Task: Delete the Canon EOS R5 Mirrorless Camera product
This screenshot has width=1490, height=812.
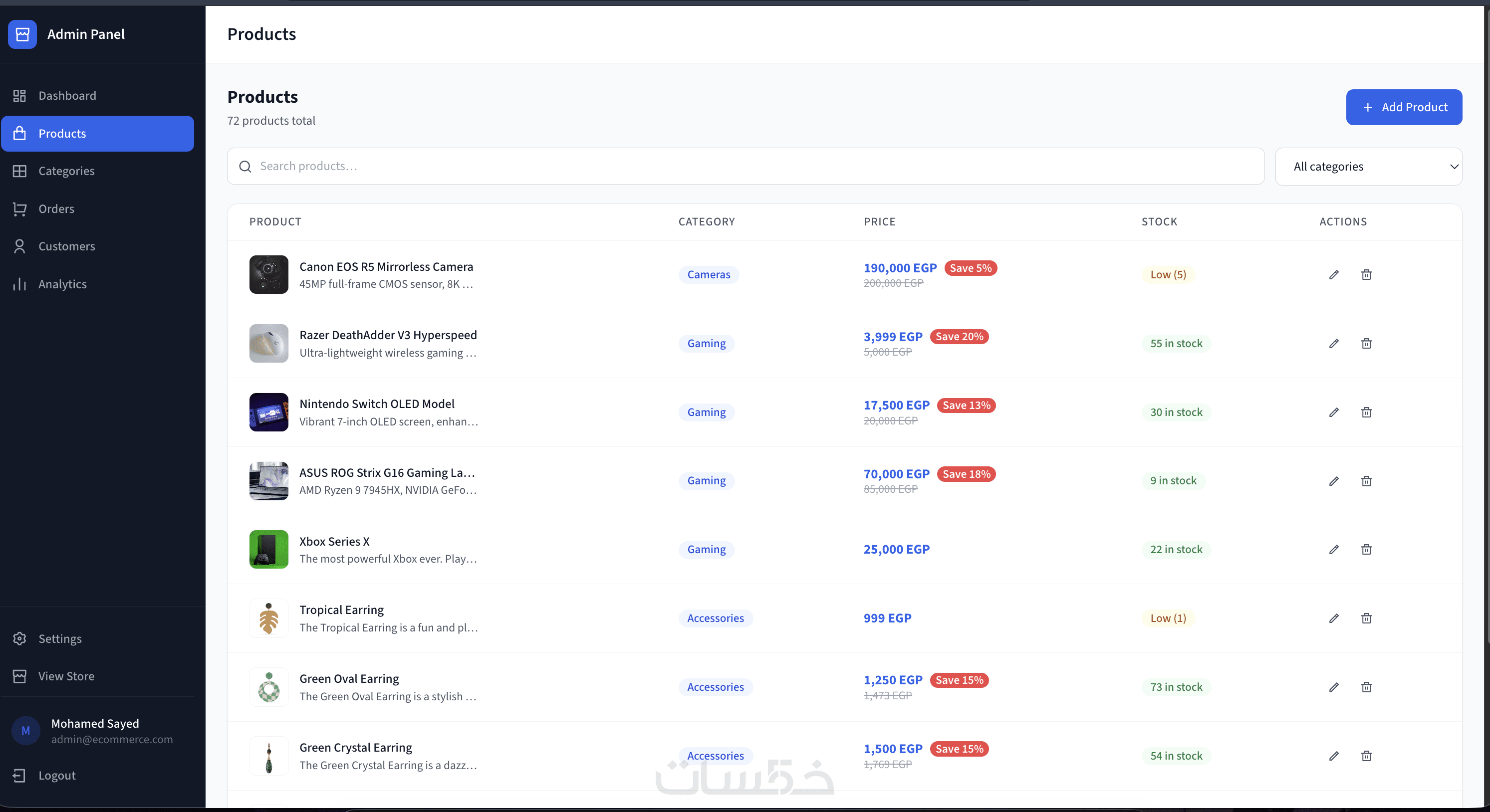Action: point(1366,275)
